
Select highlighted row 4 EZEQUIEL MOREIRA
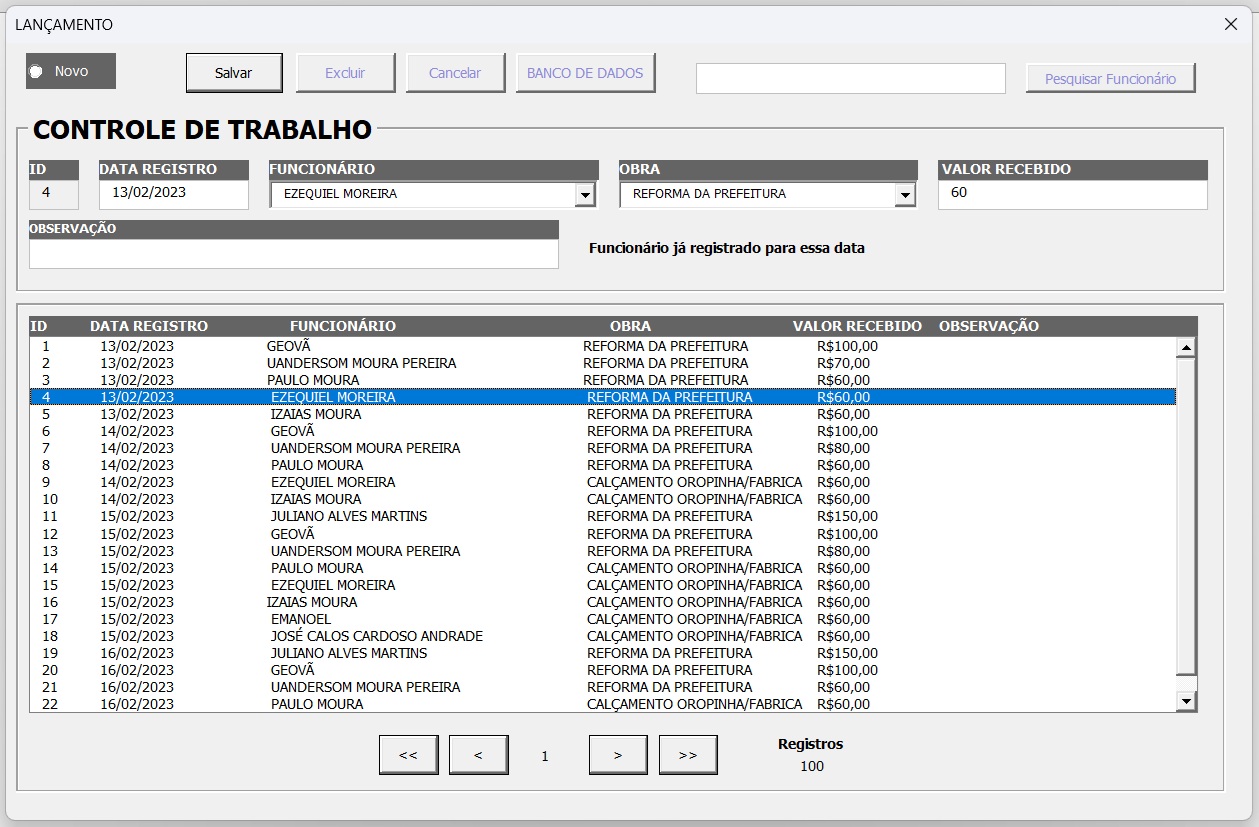[x=603, y=397]
